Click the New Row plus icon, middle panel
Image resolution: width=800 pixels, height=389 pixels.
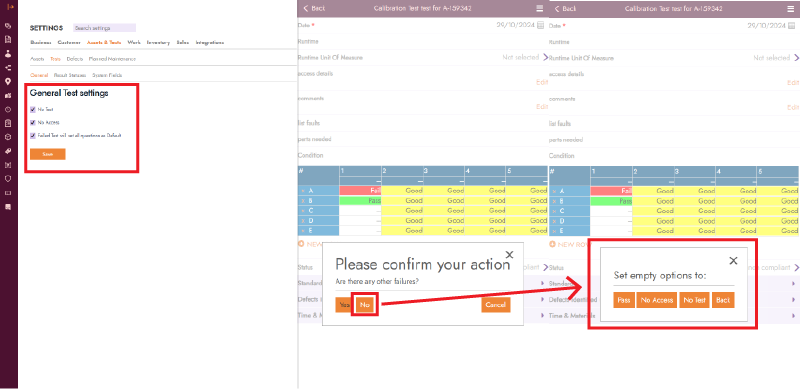tap(301, 244)
